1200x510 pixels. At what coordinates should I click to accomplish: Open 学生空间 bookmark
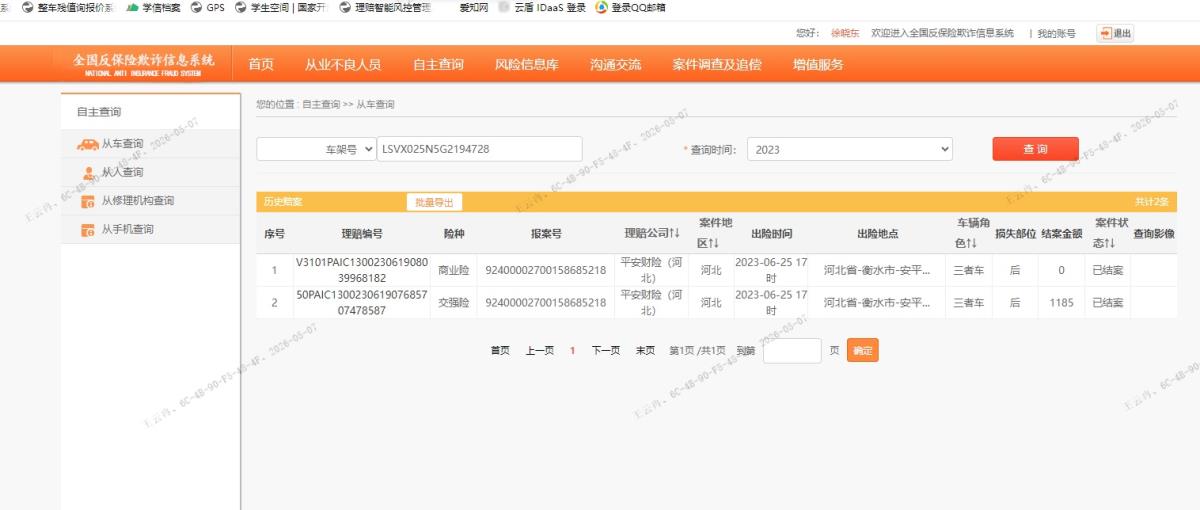280,7
